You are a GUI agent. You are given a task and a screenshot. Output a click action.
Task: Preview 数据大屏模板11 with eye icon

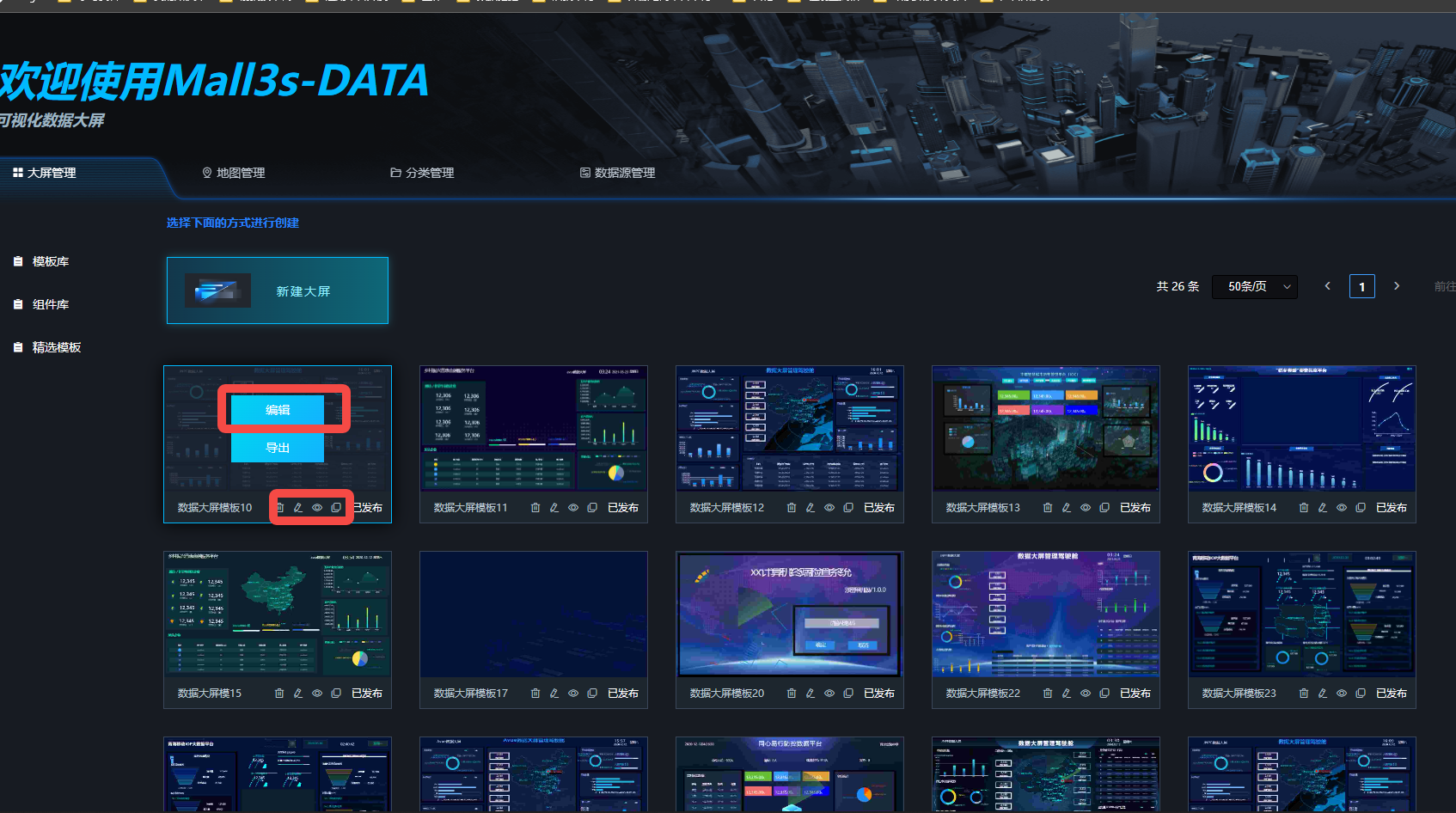pyautogui.click(x=573, y=508)
